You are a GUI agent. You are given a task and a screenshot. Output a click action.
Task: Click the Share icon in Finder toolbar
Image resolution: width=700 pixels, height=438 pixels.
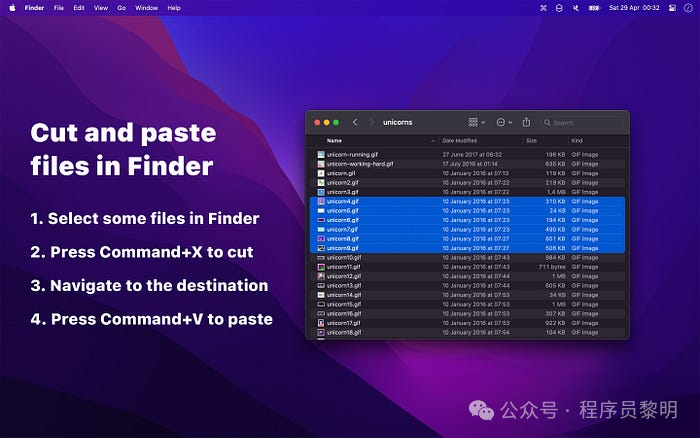(526, 122)
